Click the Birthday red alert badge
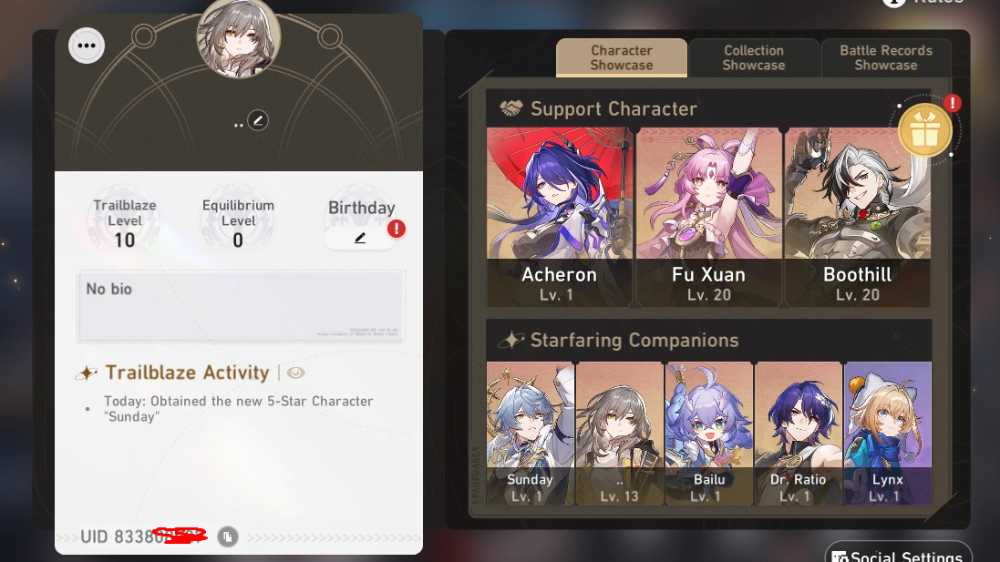Screen dimensions: 1000x562 coord(396,228)
